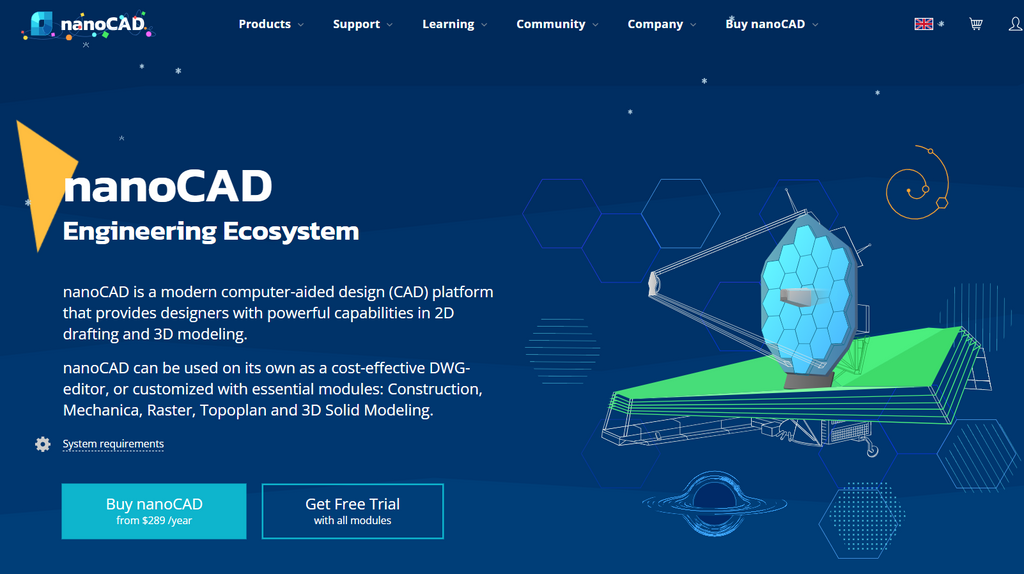Expand the chevron next to Products
Viewport: 1024px width, 574px height.
tap(300, 25)
